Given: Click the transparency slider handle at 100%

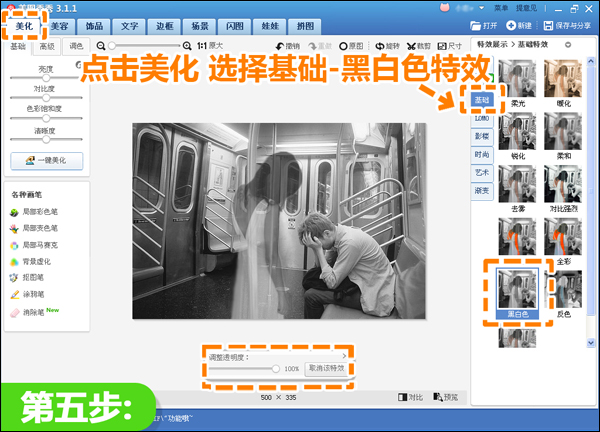Looking at the screenshot, I should click(276, 369).
